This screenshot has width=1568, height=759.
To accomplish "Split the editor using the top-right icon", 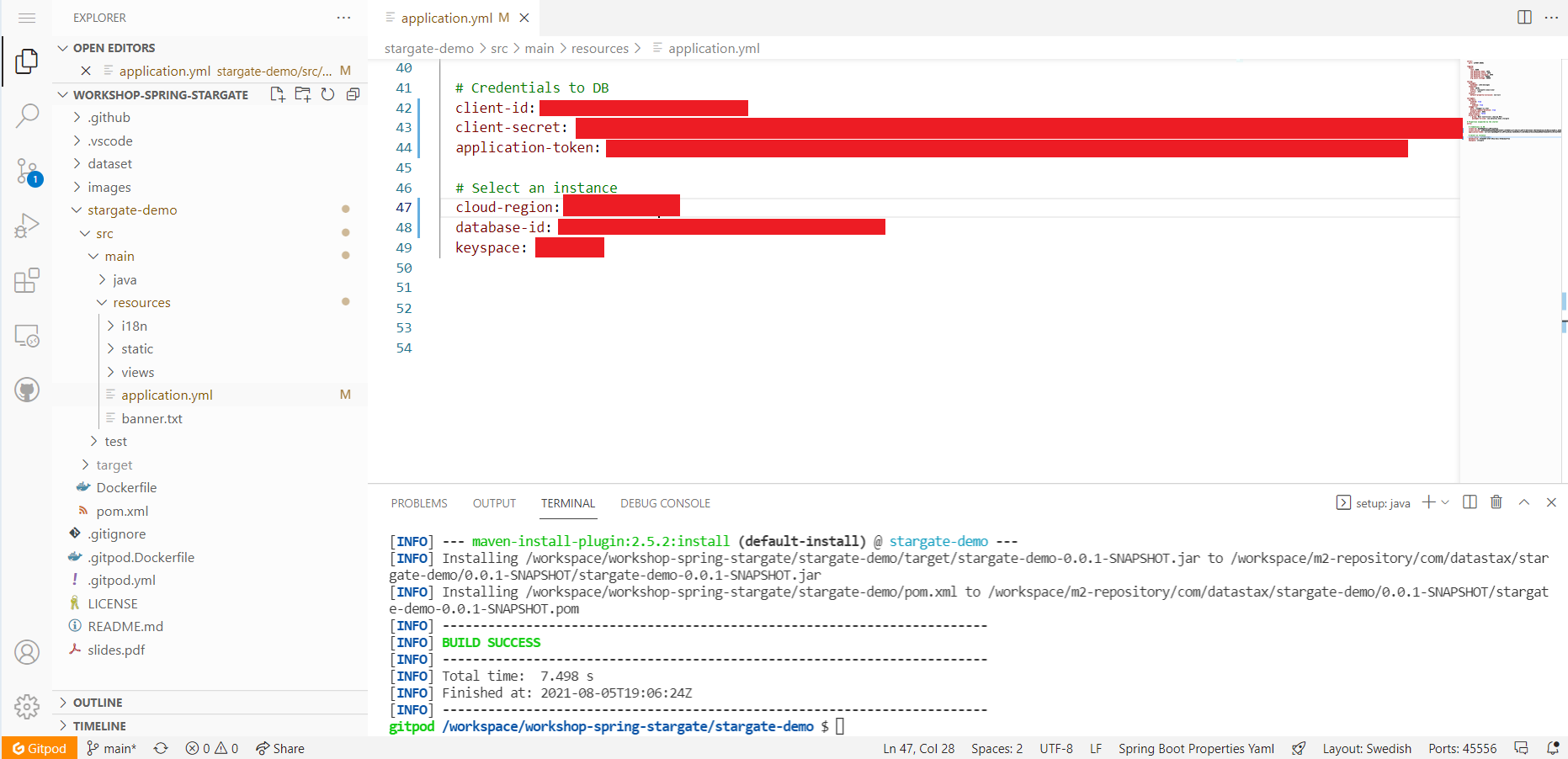I will point(1523,17).
